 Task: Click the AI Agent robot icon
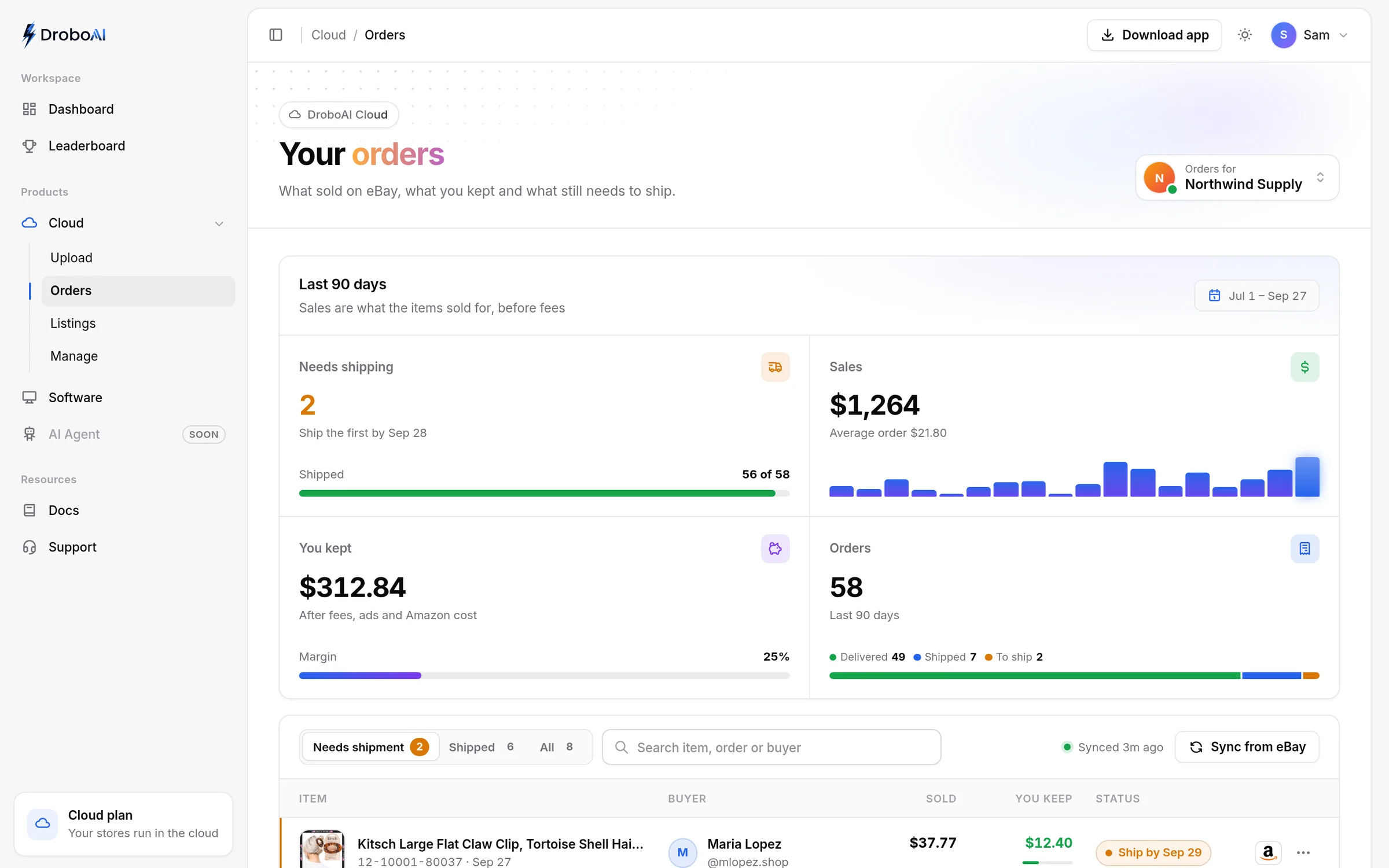(29, 434)
